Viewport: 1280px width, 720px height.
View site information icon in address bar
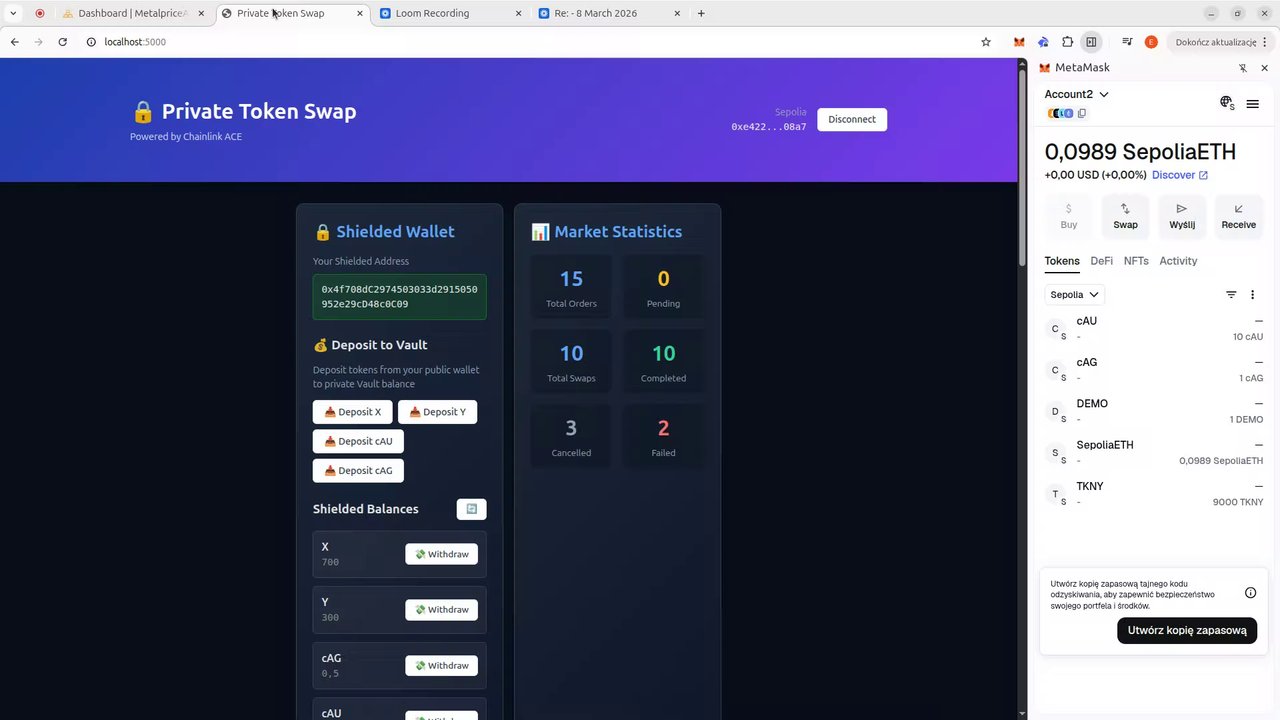click(x=91, y=42)
